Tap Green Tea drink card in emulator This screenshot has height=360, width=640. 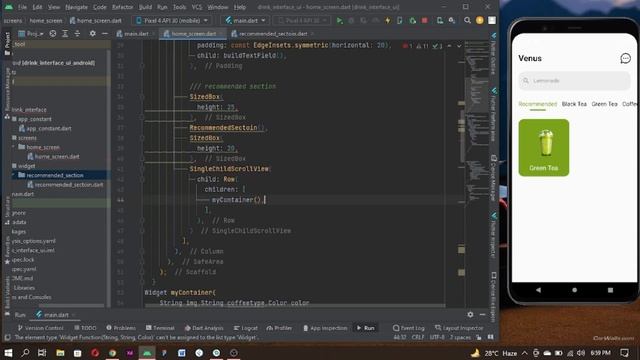[x=544, y=147]
